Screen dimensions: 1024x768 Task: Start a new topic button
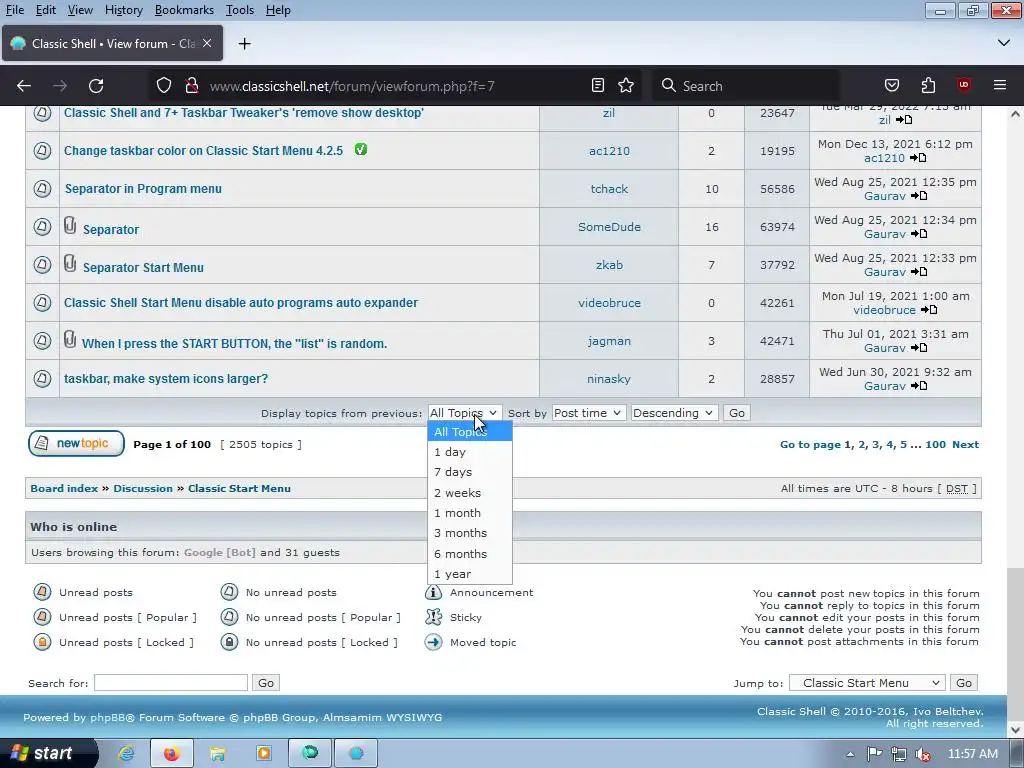[x=76, y=443]
